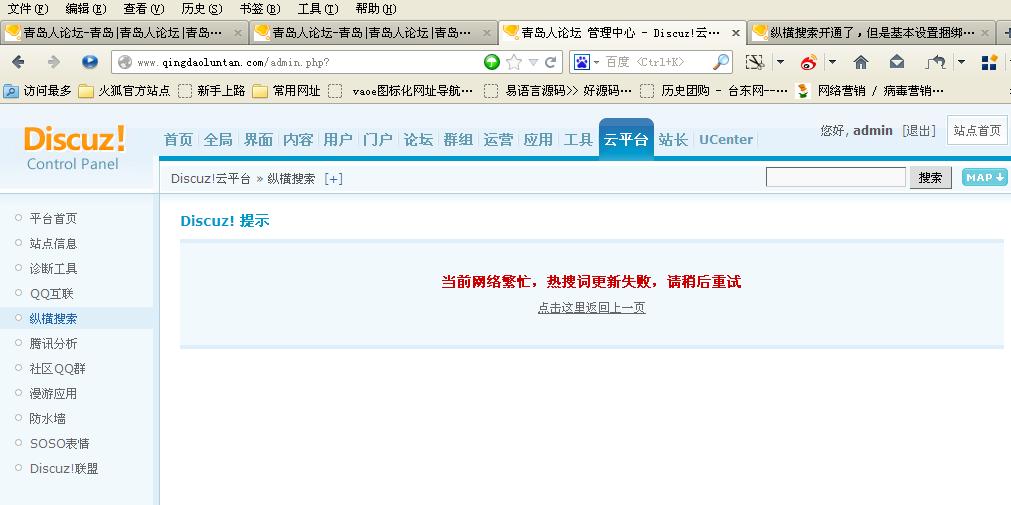
Task: Go to the 用户 admin nav tab
Action: tap(338, 139)
